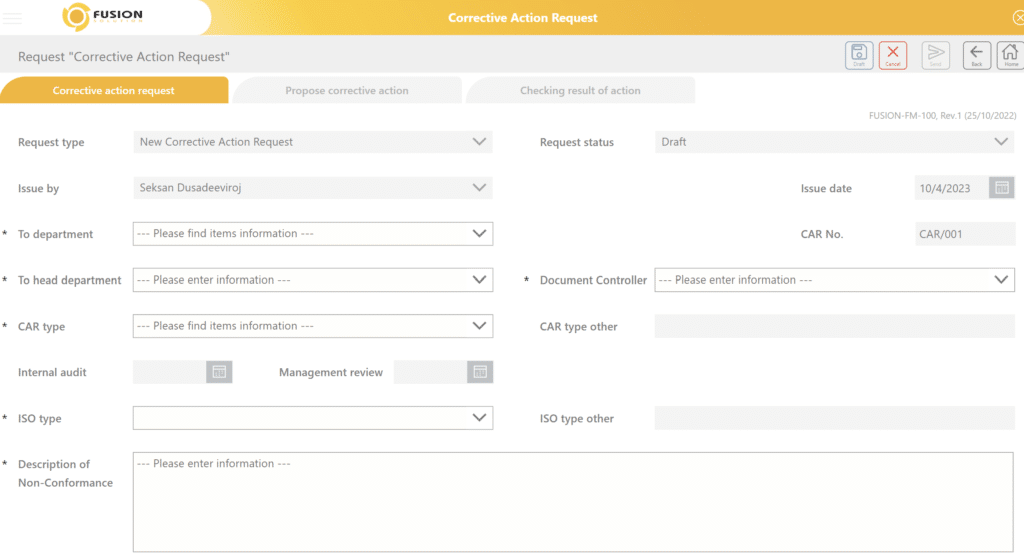Screen dimensions: 1024x557
Task: Open the Document Controller dropdown
Action: tap(835, 280)
